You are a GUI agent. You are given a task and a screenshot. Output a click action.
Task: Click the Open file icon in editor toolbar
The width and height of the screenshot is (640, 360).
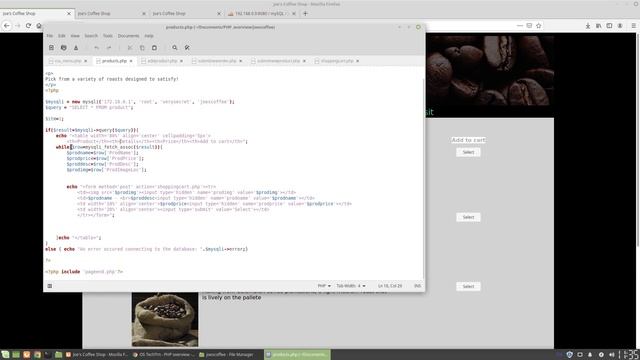(x=64, y=48)
